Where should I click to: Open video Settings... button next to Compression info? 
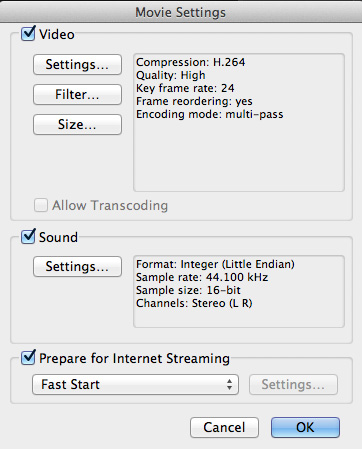click(77, 64)
